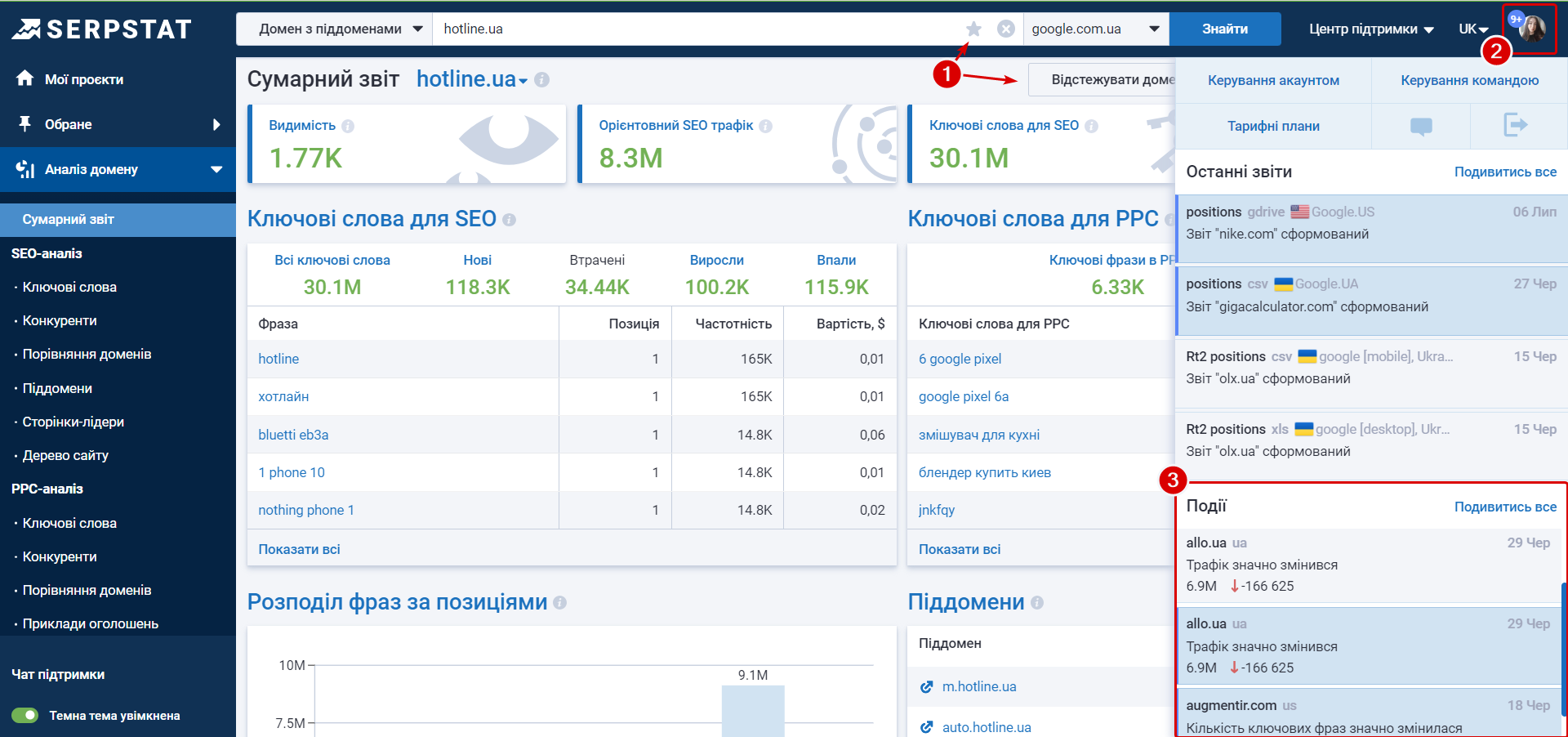
Task: Show info tooltip for Видимість
Action: (348, 126)
